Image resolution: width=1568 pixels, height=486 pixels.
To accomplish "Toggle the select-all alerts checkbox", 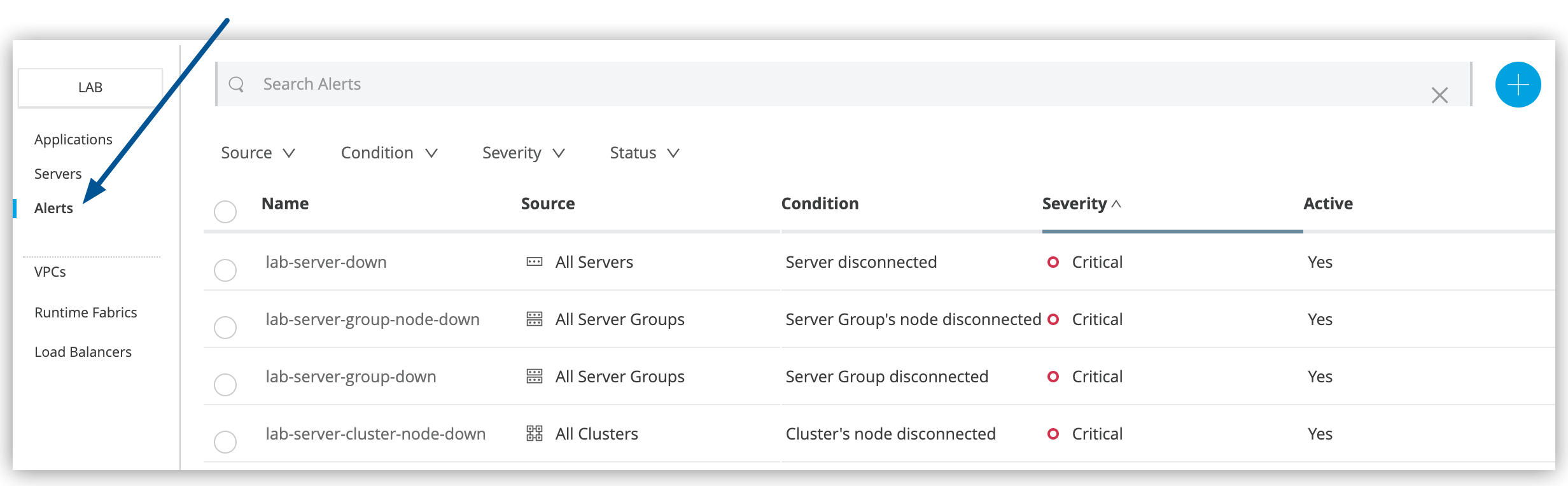I will pyautogui.click(x=225, y=211).
